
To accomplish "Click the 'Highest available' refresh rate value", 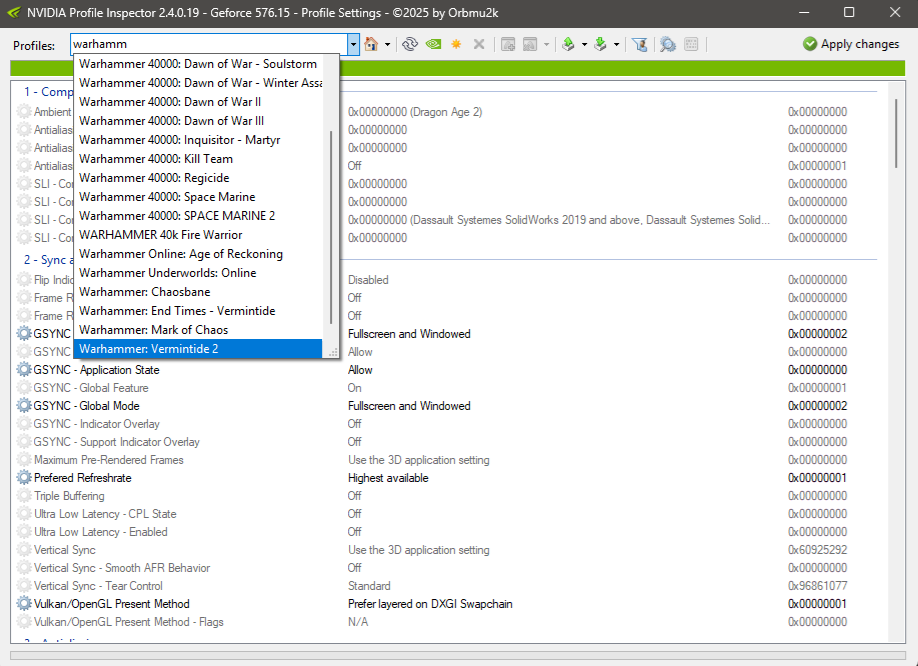I will click(x=388, y=478).
